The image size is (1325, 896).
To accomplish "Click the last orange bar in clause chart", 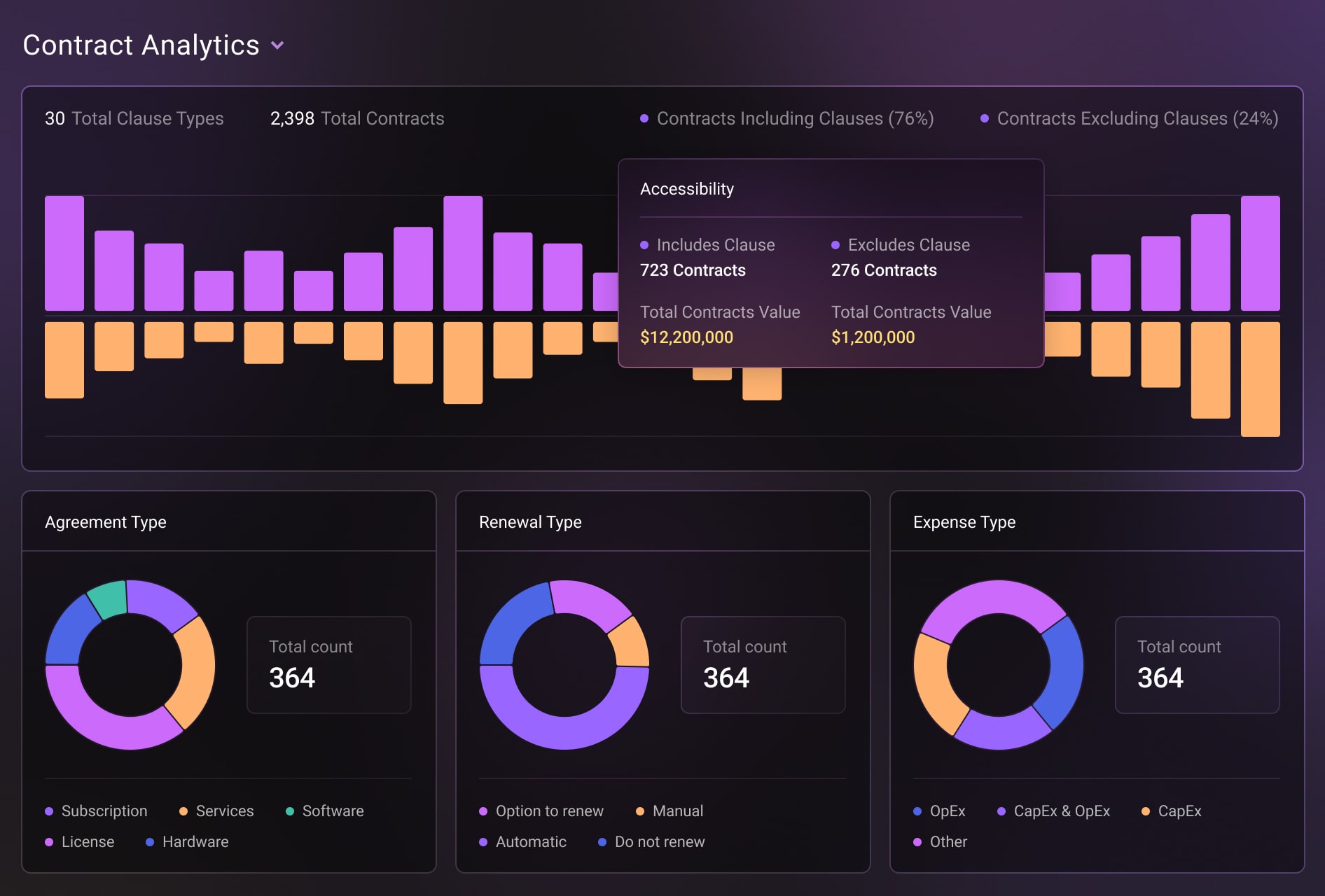I will [x=1260, y=379].
